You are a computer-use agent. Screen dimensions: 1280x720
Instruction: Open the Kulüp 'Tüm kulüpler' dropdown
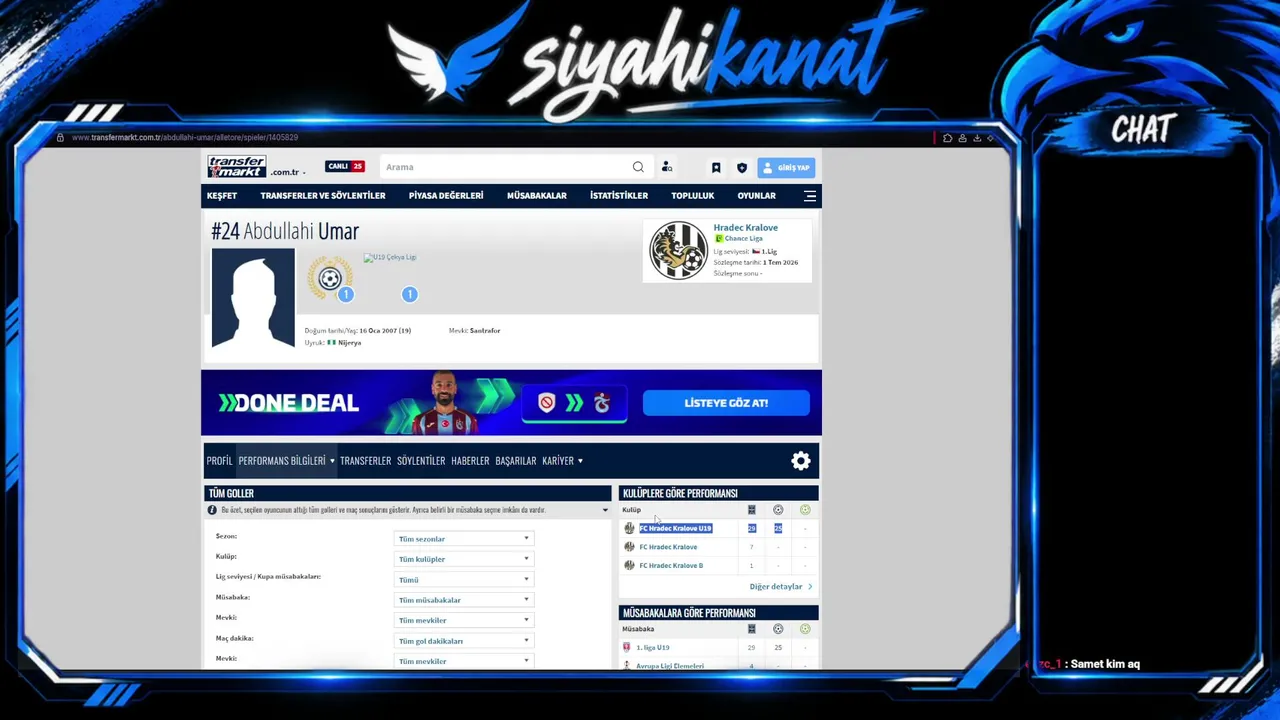coord(463,559)
